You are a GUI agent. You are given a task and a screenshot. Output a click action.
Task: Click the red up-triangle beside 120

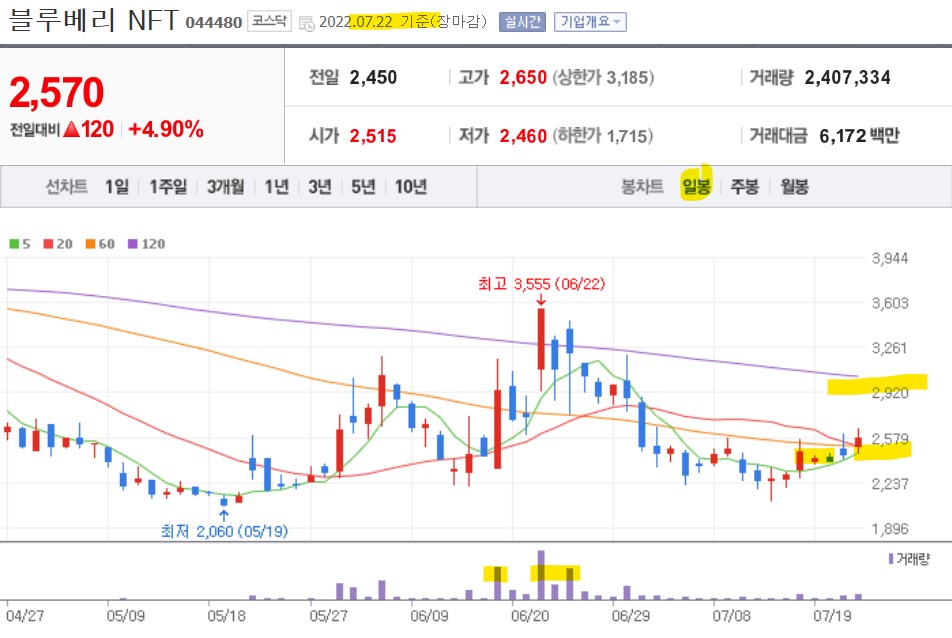coord(72,129)
